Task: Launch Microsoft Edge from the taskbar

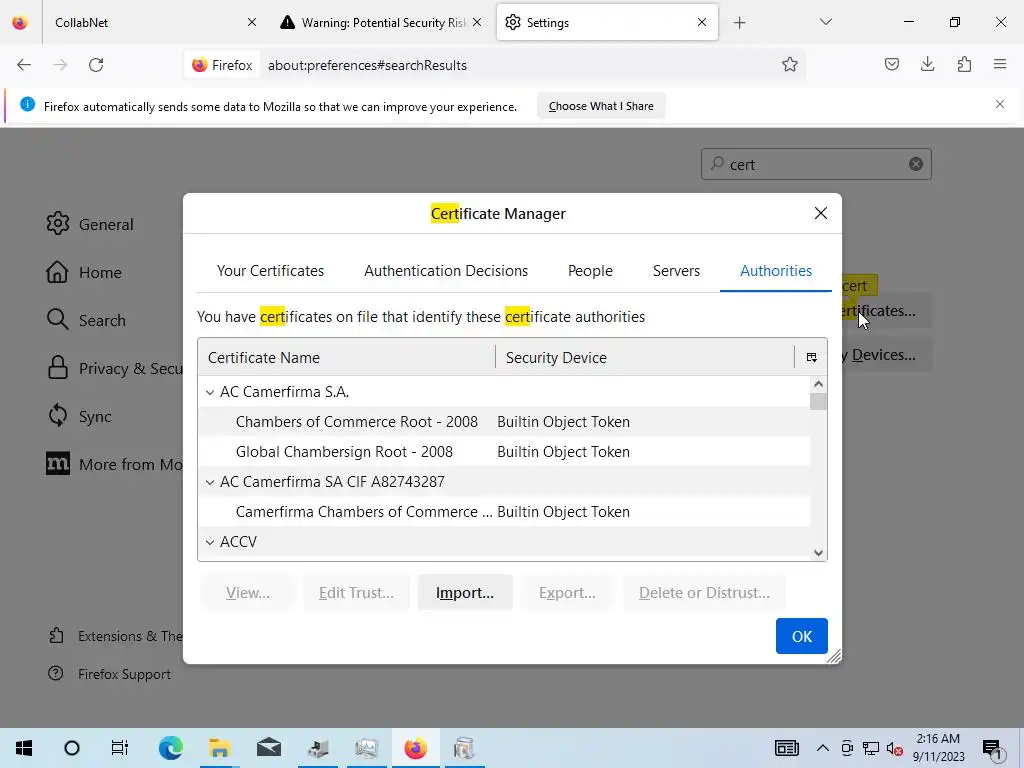Action: (x=170, y=748)
